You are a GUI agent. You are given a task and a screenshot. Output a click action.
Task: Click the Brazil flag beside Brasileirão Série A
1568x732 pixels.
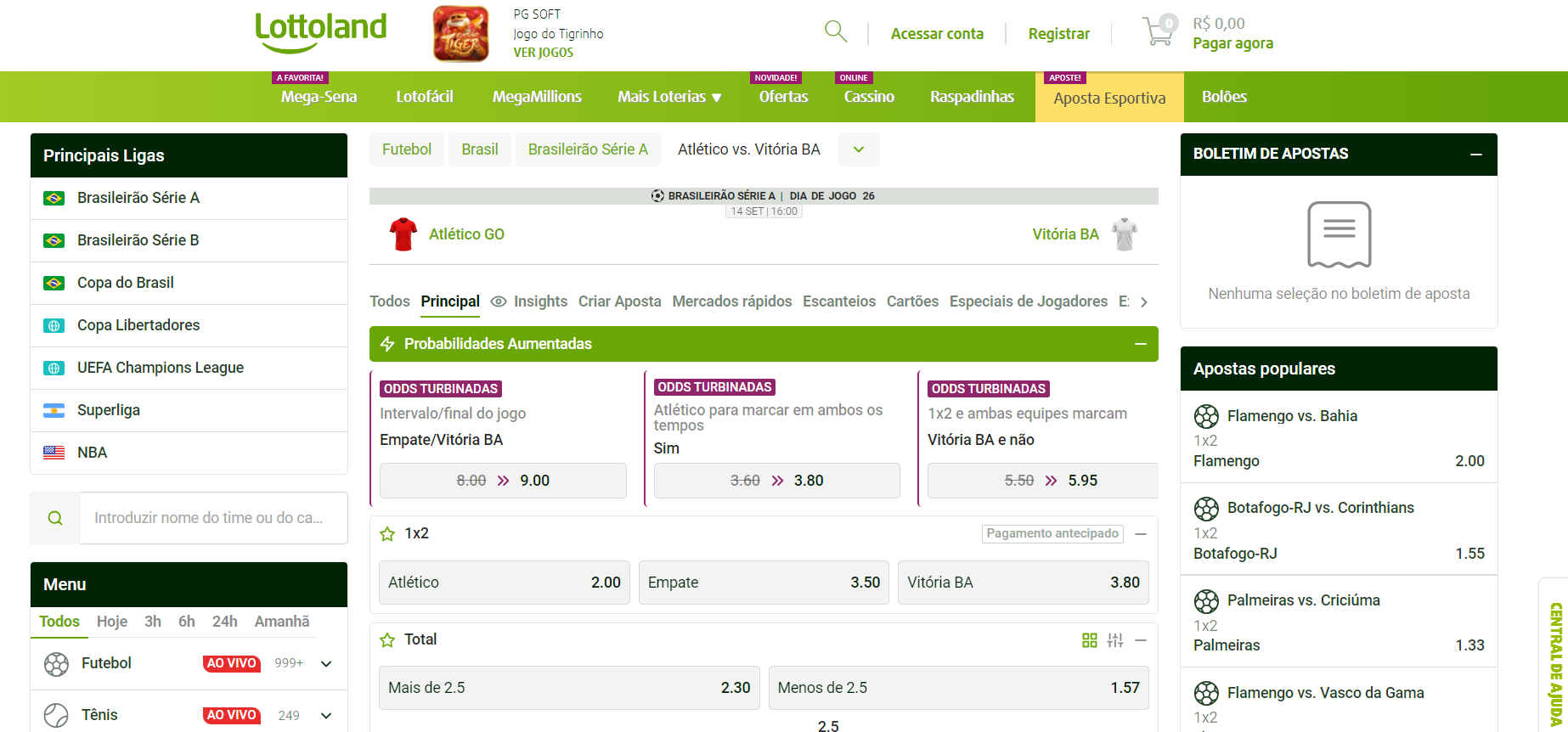coord(54,198)
